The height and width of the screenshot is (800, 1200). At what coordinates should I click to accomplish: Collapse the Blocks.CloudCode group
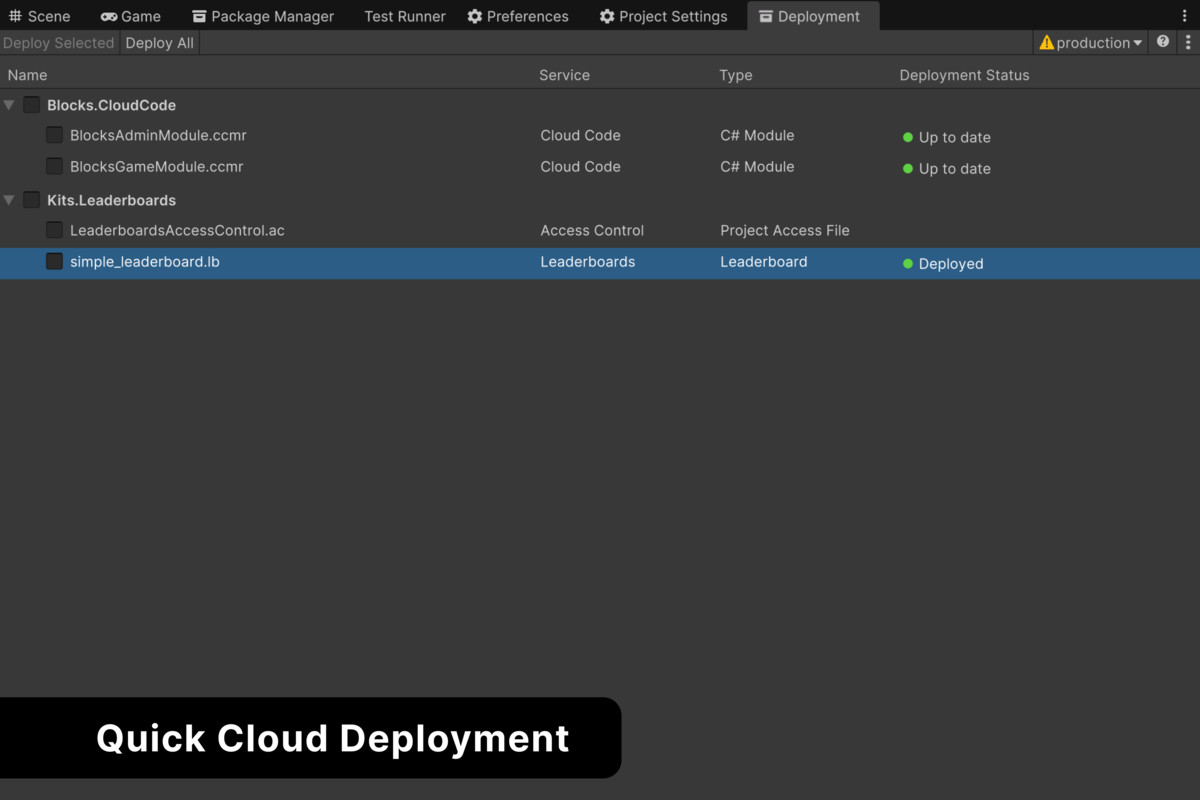9,105
